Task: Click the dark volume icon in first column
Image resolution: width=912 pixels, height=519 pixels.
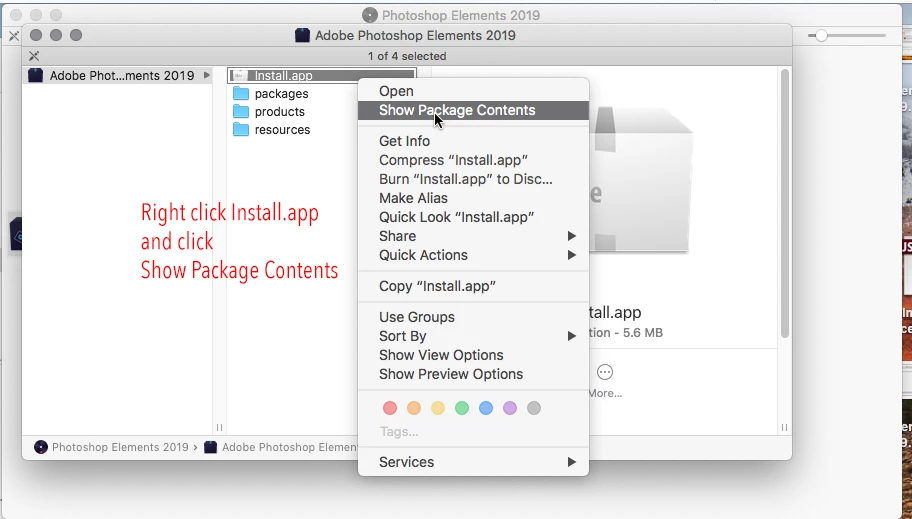Action: [x=35, y=76]
